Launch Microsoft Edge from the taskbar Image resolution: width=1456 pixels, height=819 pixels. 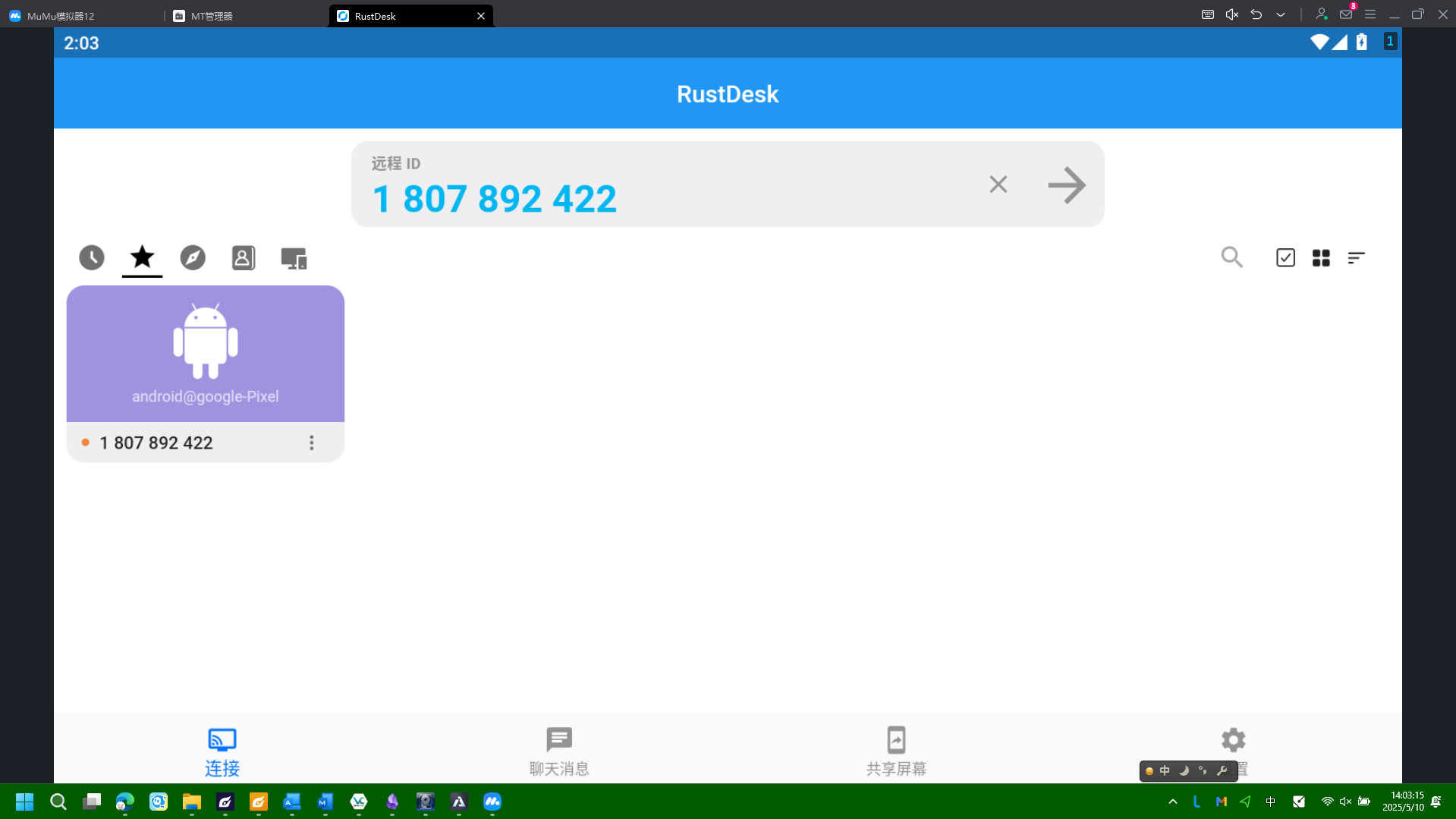125,802
